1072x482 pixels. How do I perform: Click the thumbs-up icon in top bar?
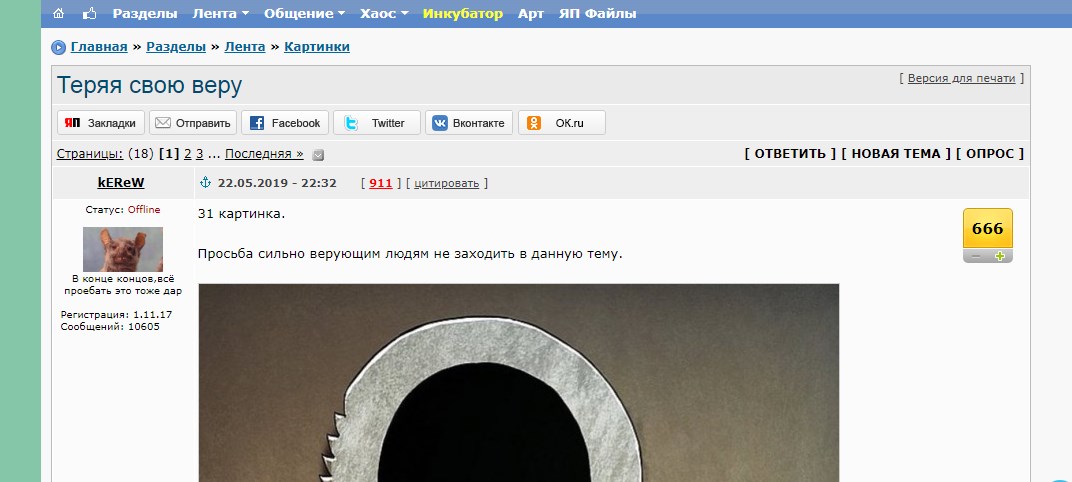(90, 14)
